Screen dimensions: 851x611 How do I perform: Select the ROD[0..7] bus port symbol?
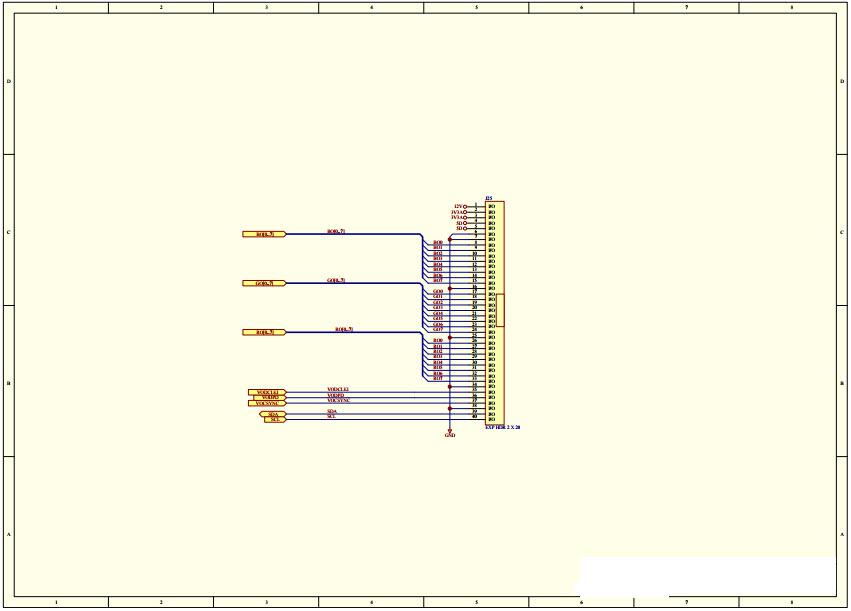[x=265, y=234]
